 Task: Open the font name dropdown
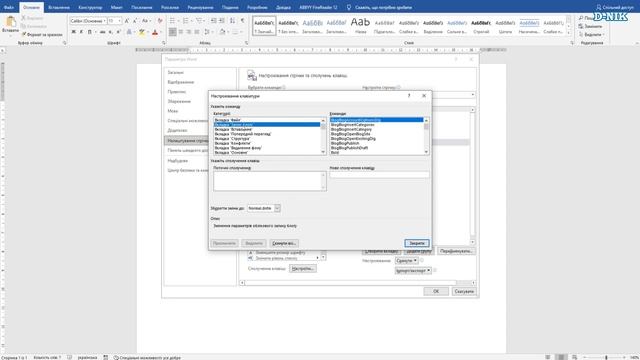[104, 21]
